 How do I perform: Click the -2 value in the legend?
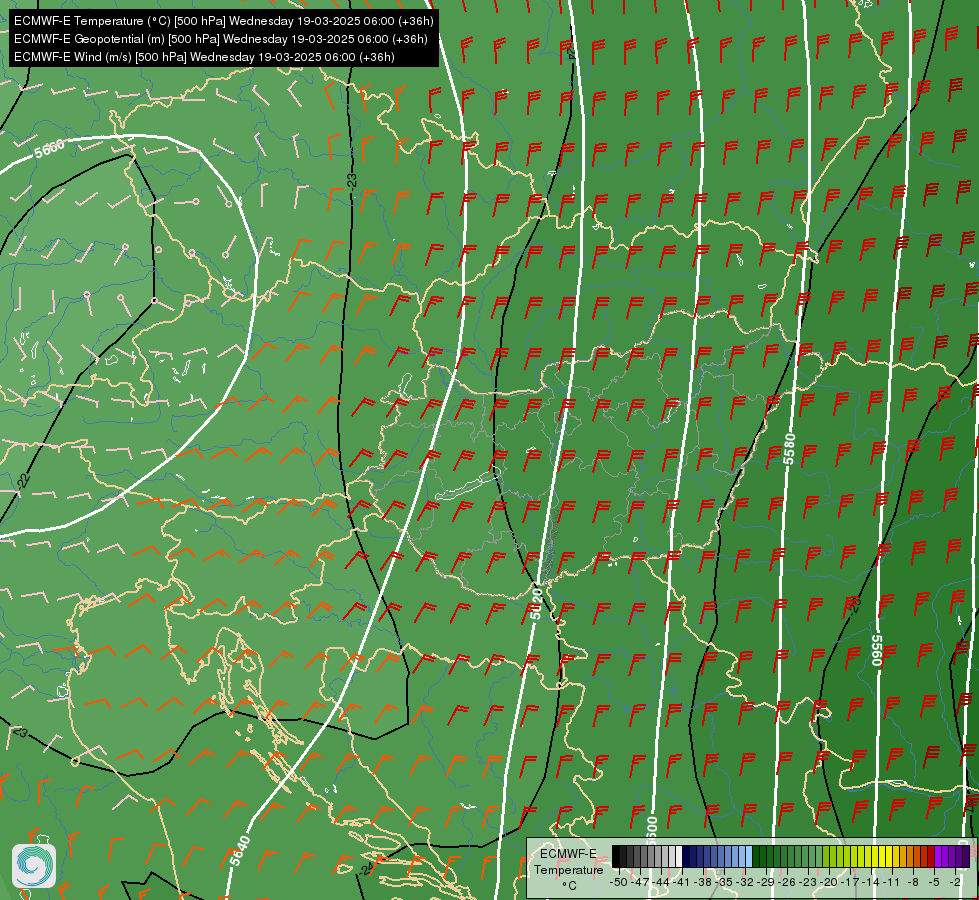[x=955, y=882]
